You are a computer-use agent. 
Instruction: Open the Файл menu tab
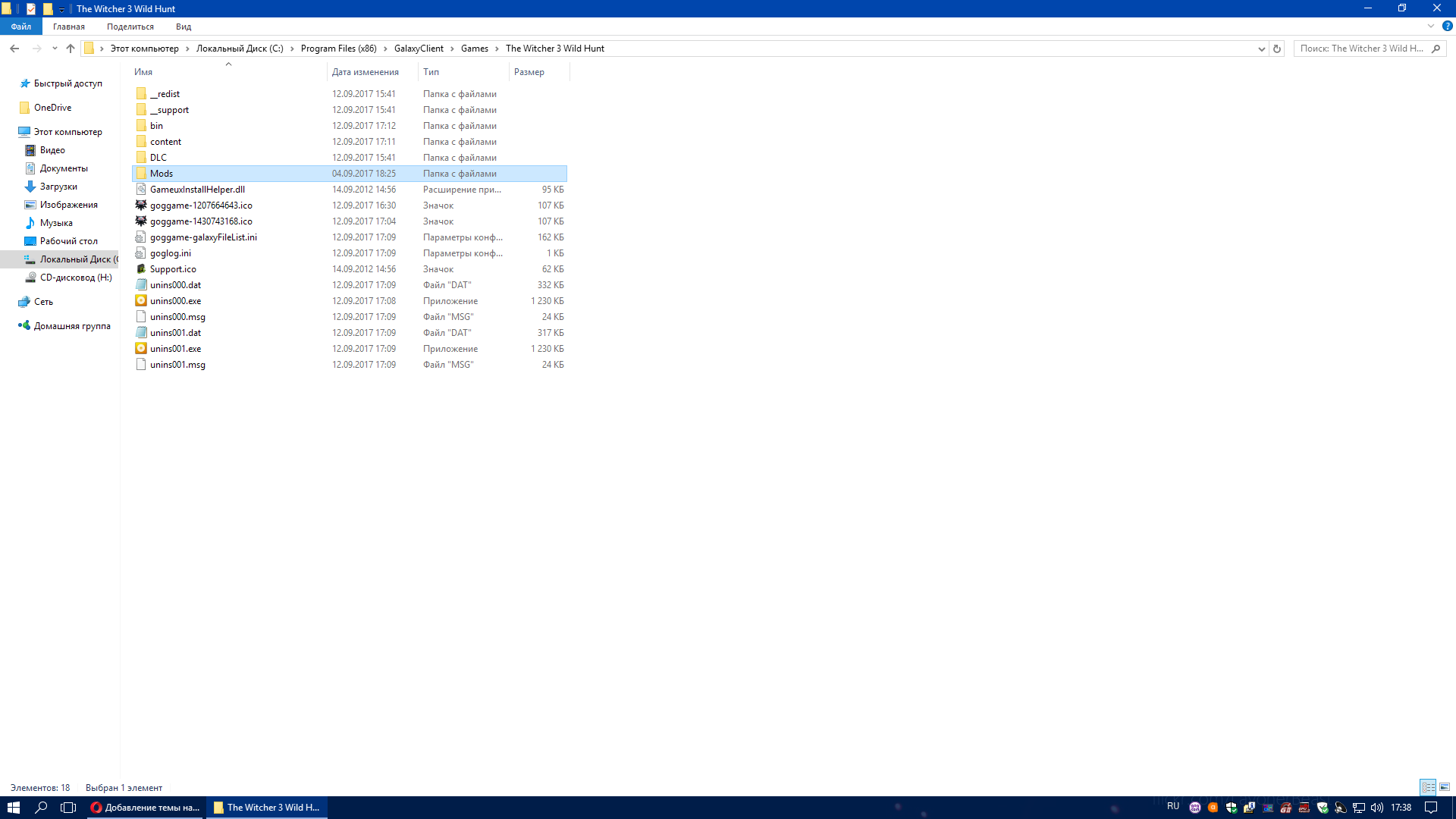(x=21, y=27)
